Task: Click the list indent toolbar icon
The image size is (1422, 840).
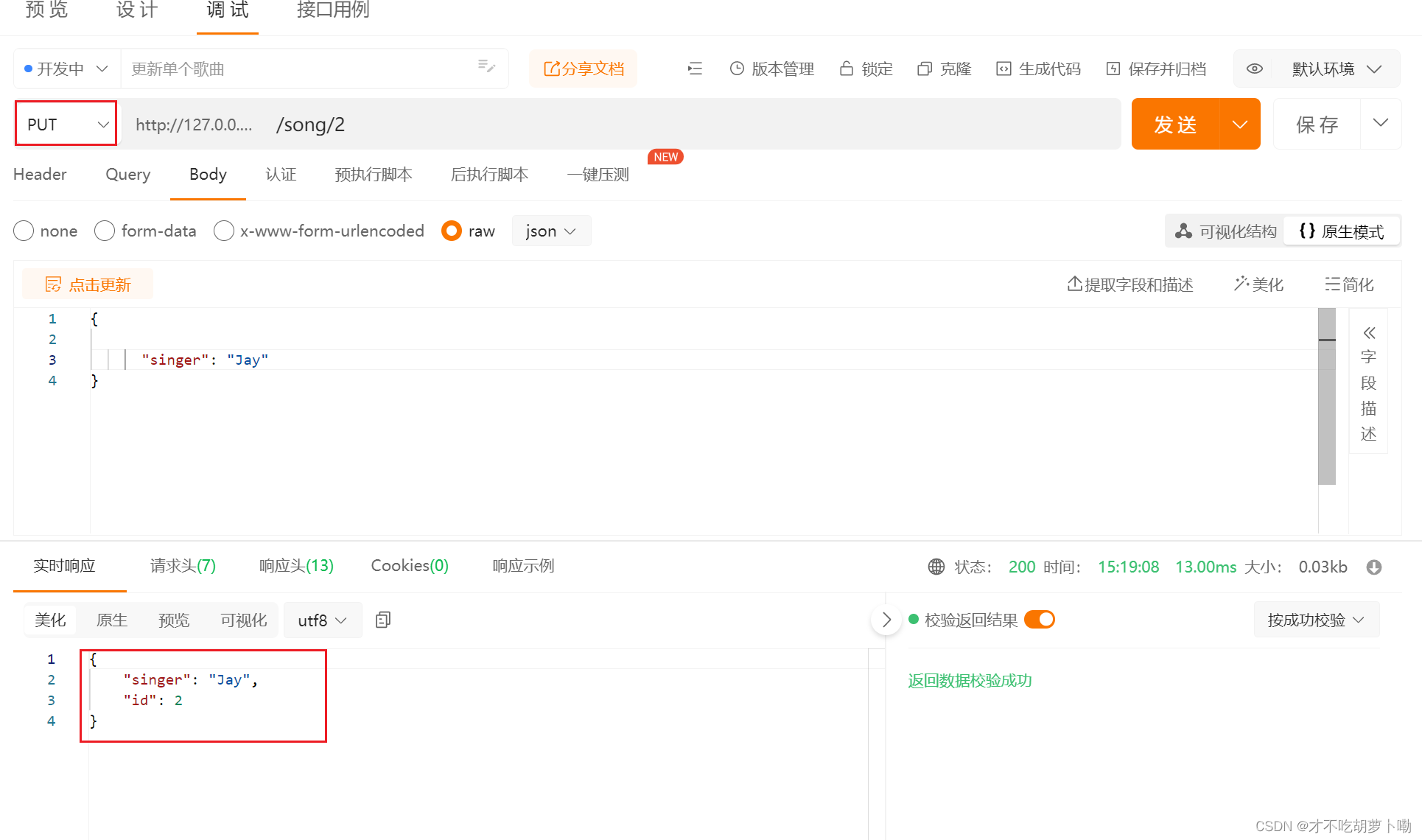Action: [695, 69]
